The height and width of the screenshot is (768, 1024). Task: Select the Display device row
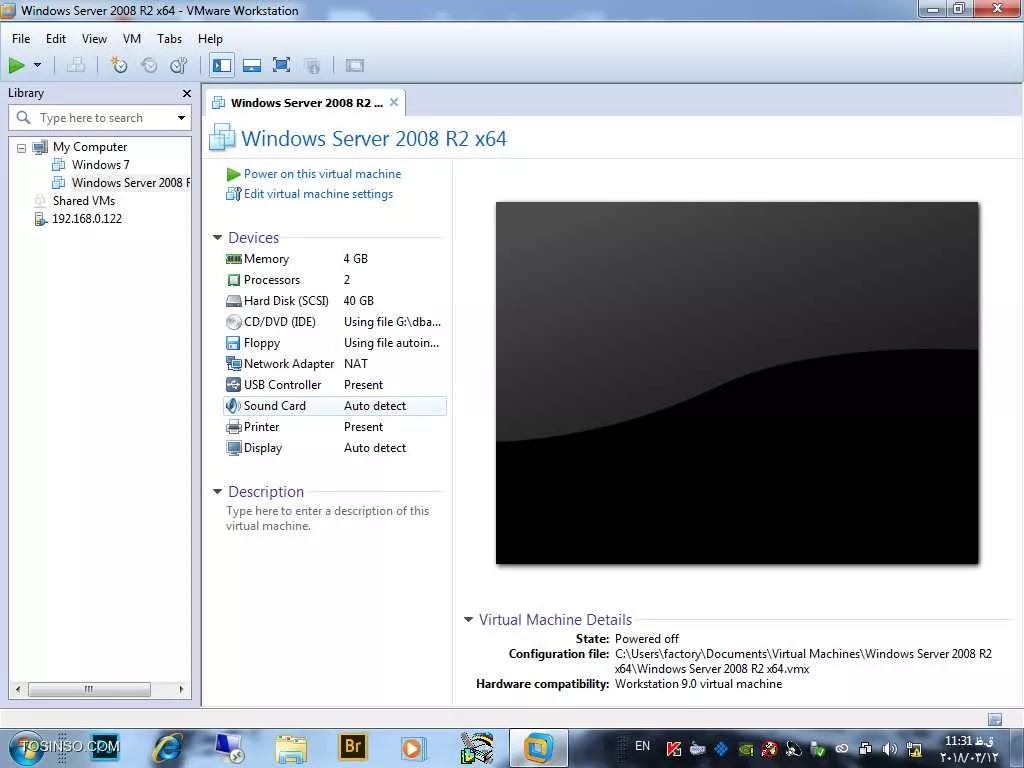[x=334, y=448]
